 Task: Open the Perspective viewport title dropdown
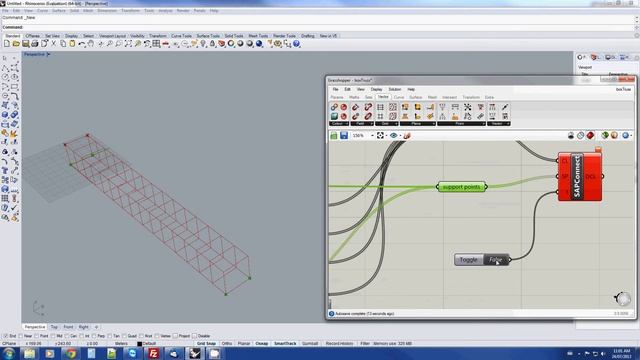(49, 54)
